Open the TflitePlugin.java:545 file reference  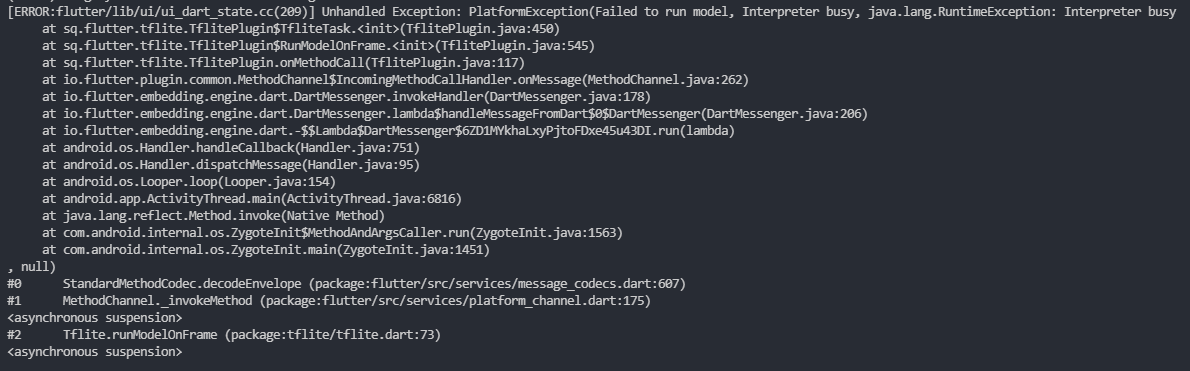515,46
